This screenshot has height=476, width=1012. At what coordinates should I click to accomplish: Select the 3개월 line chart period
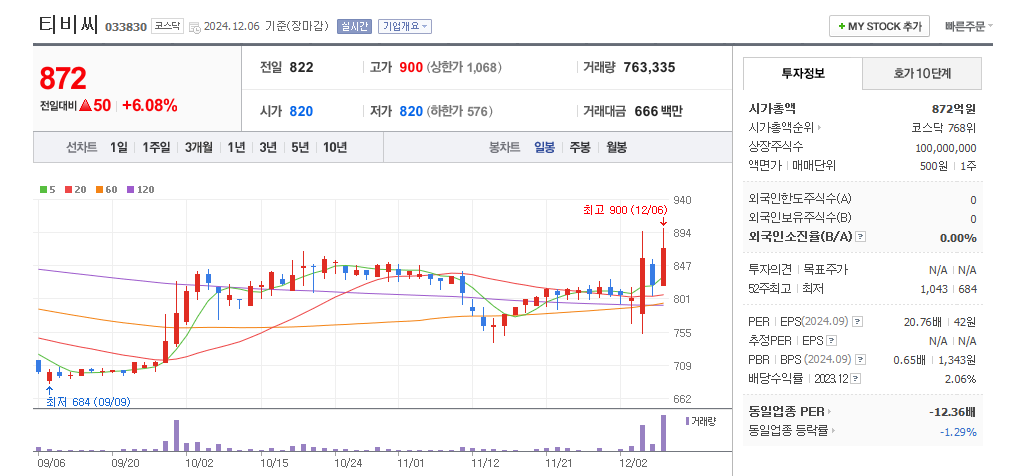(x=199, y=147)
